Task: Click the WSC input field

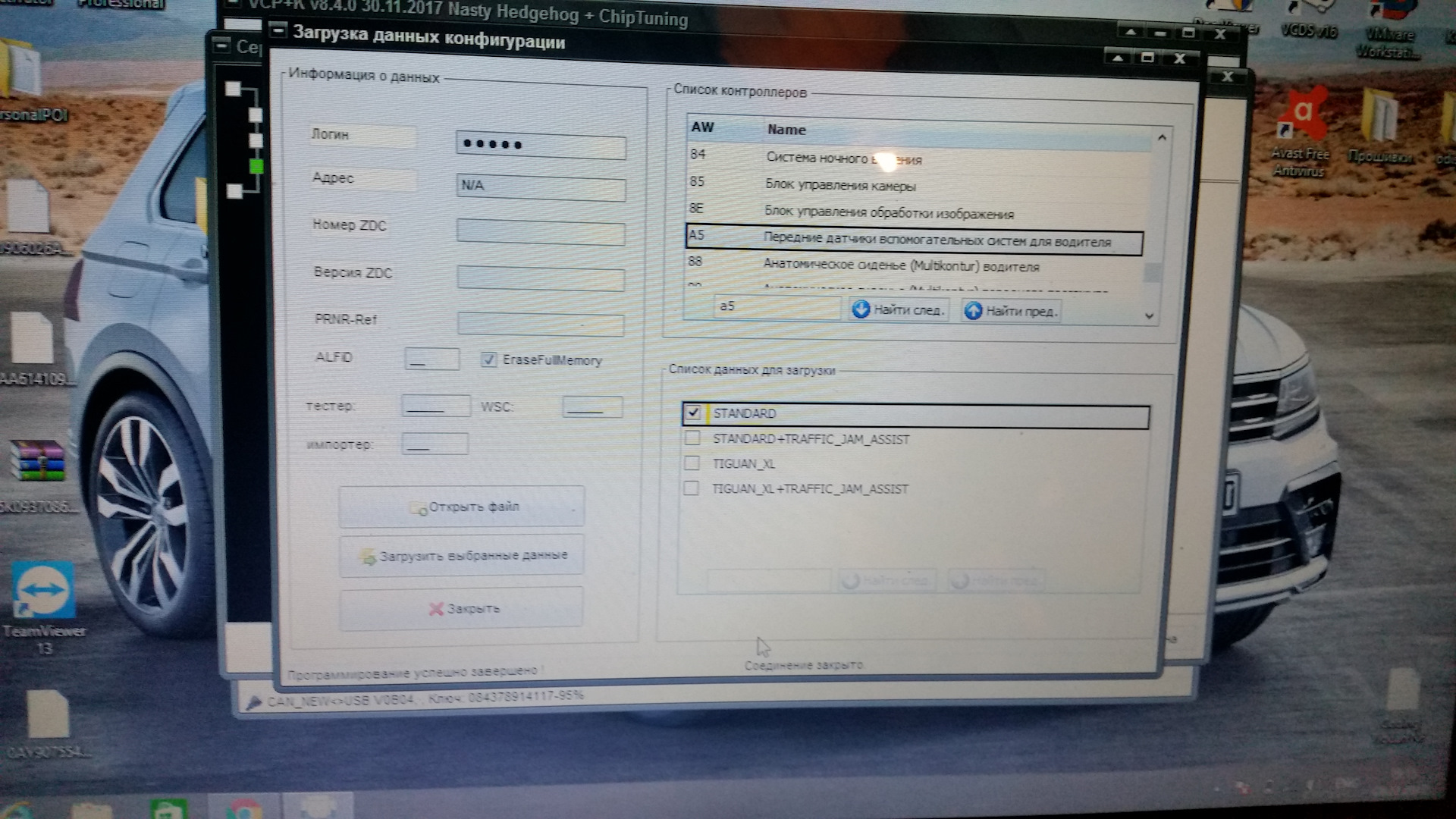Action: tap(592, 407)
